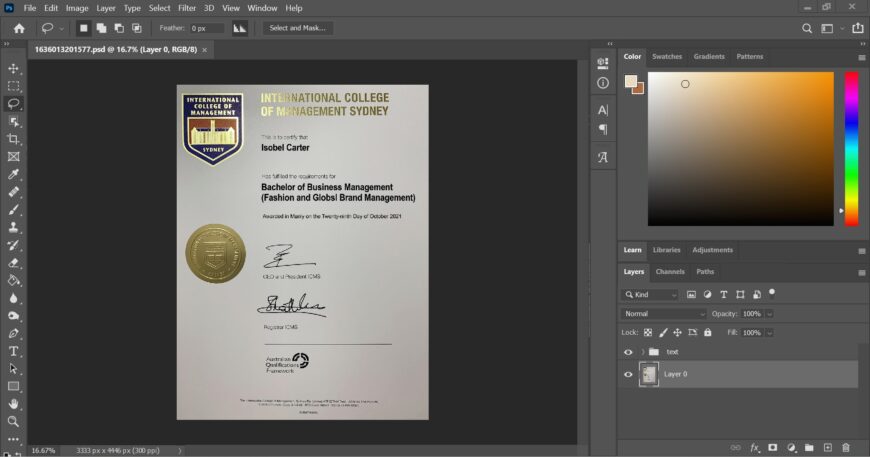Image resolution: width=870 pixels, height=457 pixels.
Task: Open the workspace switcher dropdown
Action: (x=842, y=28)
